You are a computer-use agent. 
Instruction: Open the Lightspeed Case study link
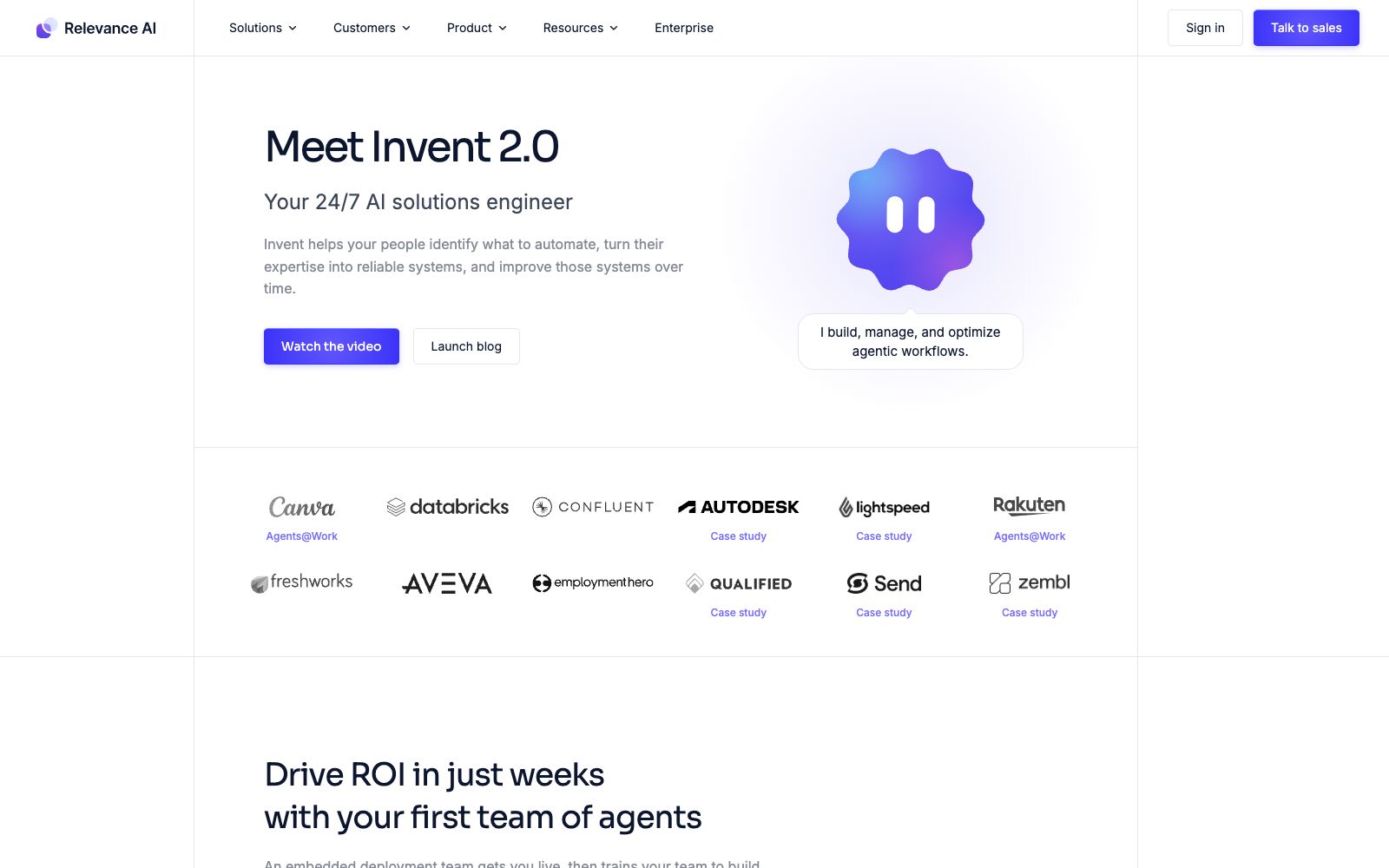(884, 536)
